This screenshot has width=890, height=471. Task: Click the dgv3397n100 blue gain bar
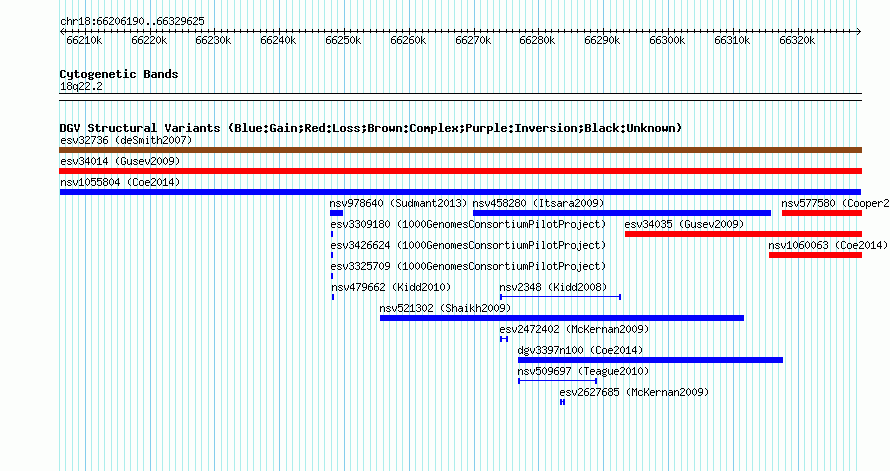tap(650, 360)
